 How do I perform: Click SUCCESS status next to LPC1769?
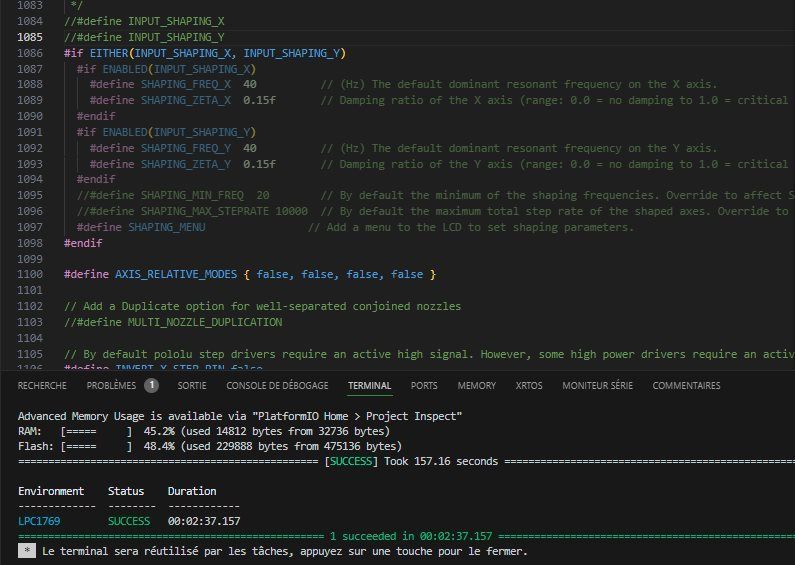[x=129, y=521]
